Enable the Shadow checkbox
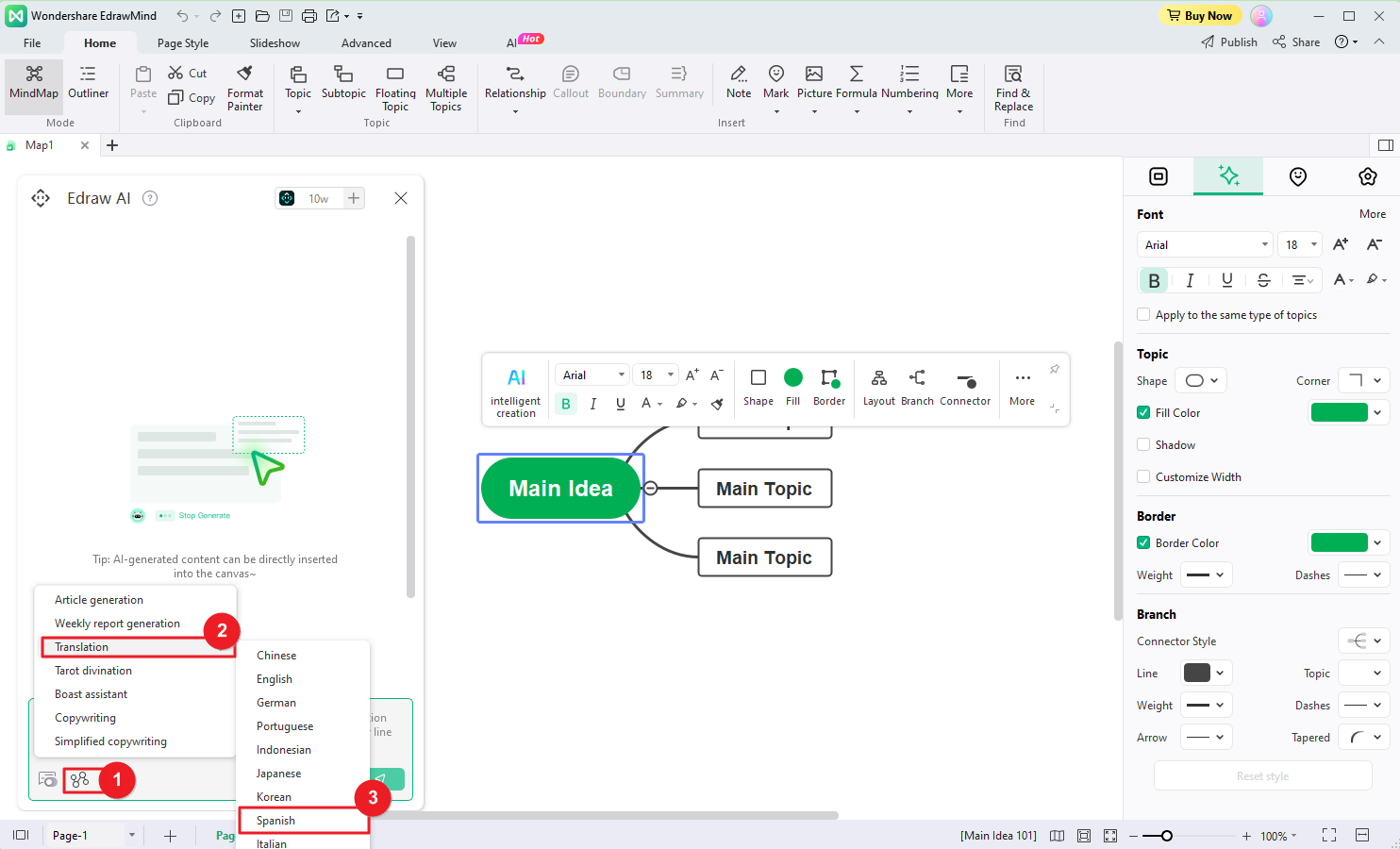This screenshot has height=849, width=1400. point(1143,445)
